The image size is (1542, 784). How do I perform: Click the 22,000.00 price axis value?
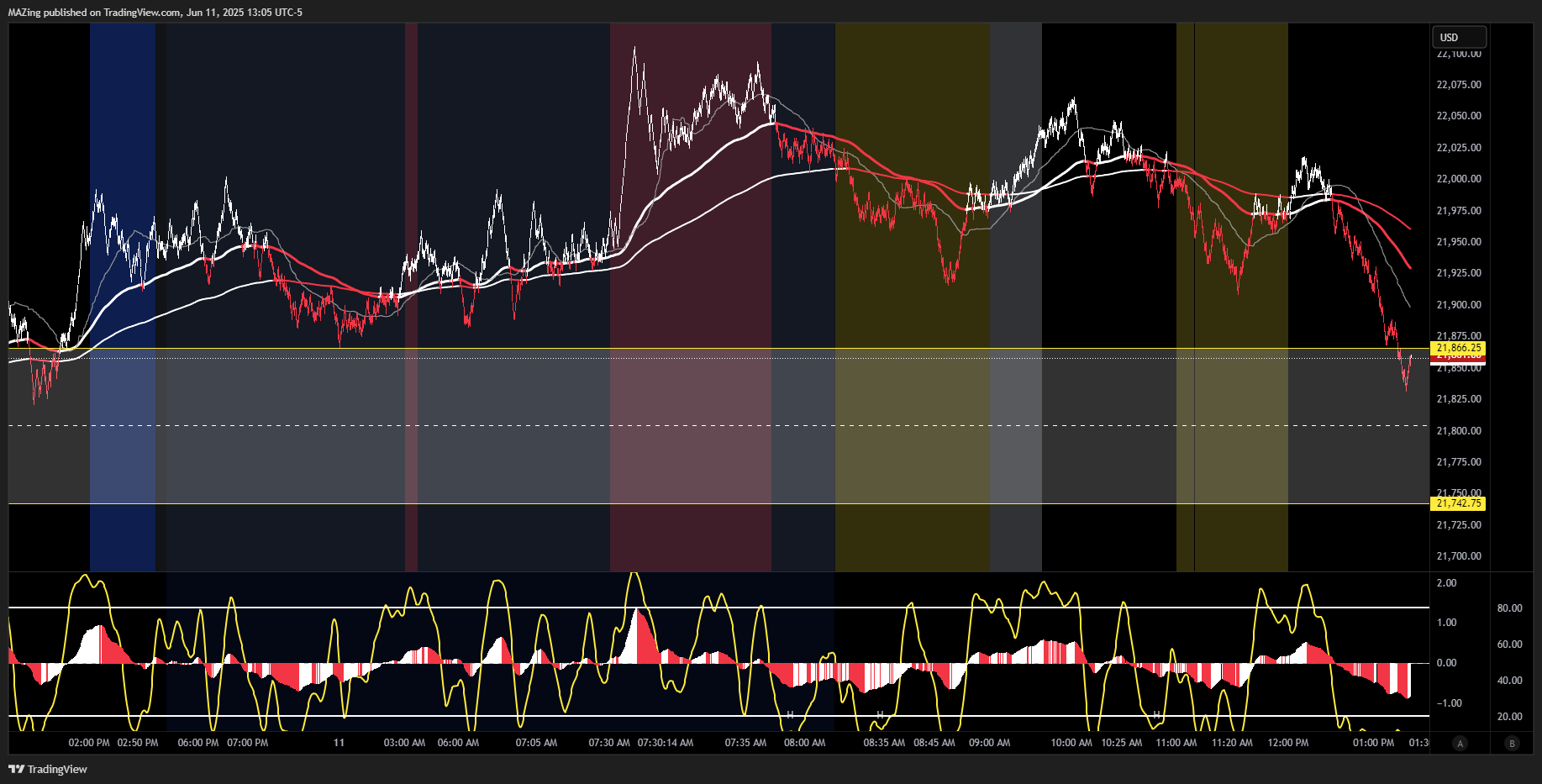[x=1459, y=179]
